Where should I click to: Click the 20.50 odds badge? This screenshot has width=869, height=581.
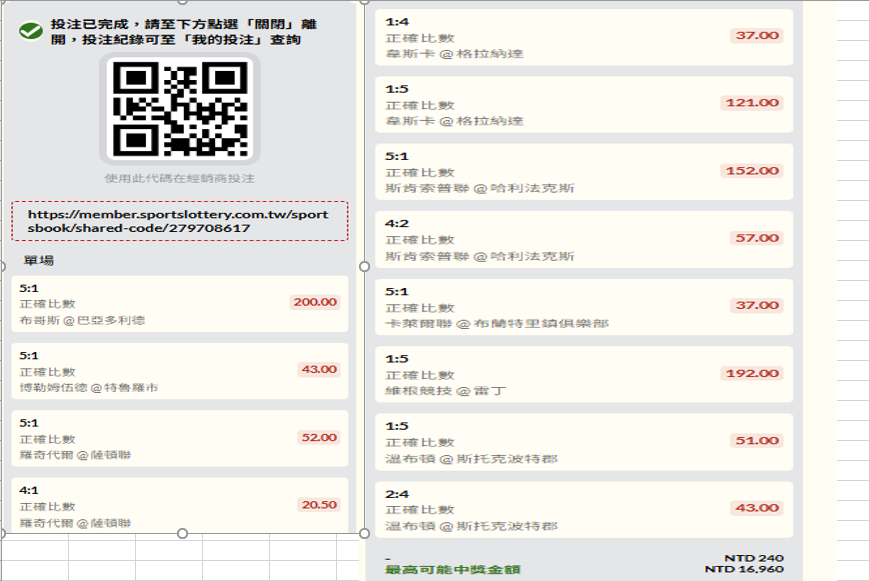(319, 505)
